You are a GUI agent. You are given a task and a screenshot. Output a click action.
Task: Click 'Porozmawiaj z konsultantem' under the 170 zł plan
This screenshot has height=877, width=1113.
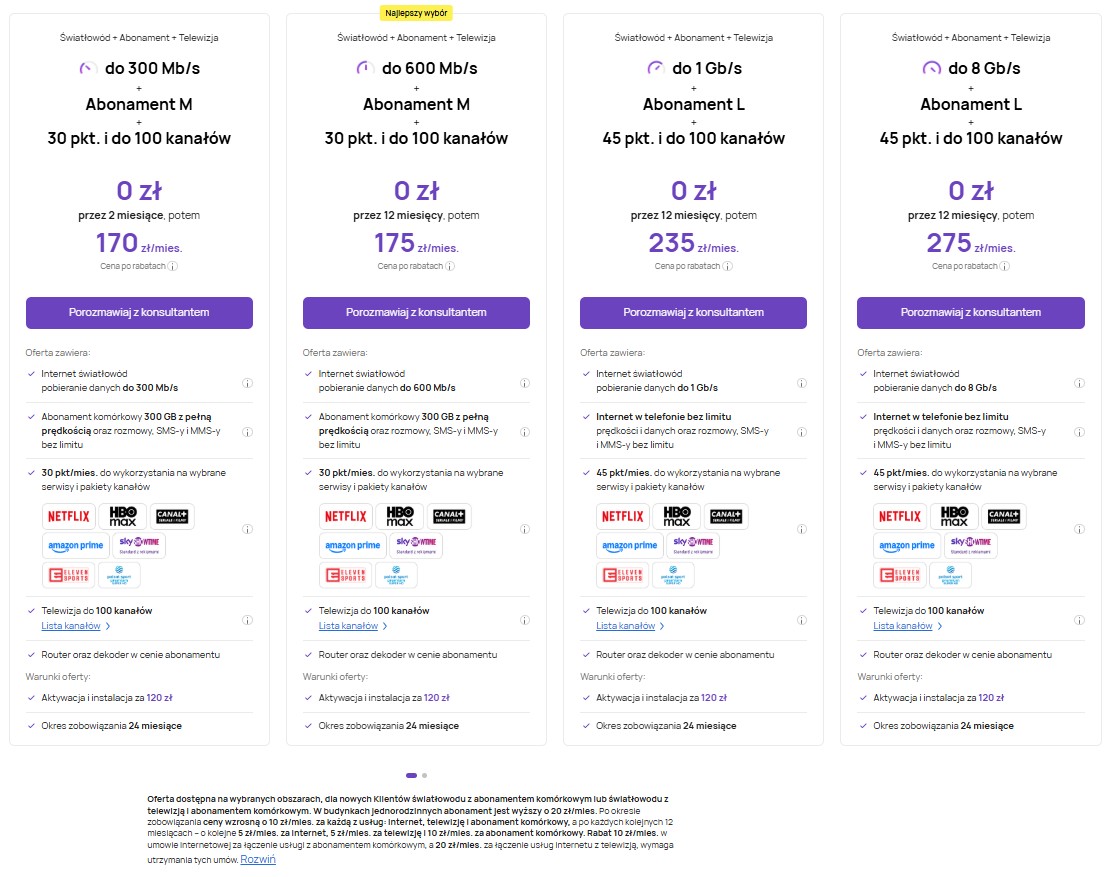[139, 312]
